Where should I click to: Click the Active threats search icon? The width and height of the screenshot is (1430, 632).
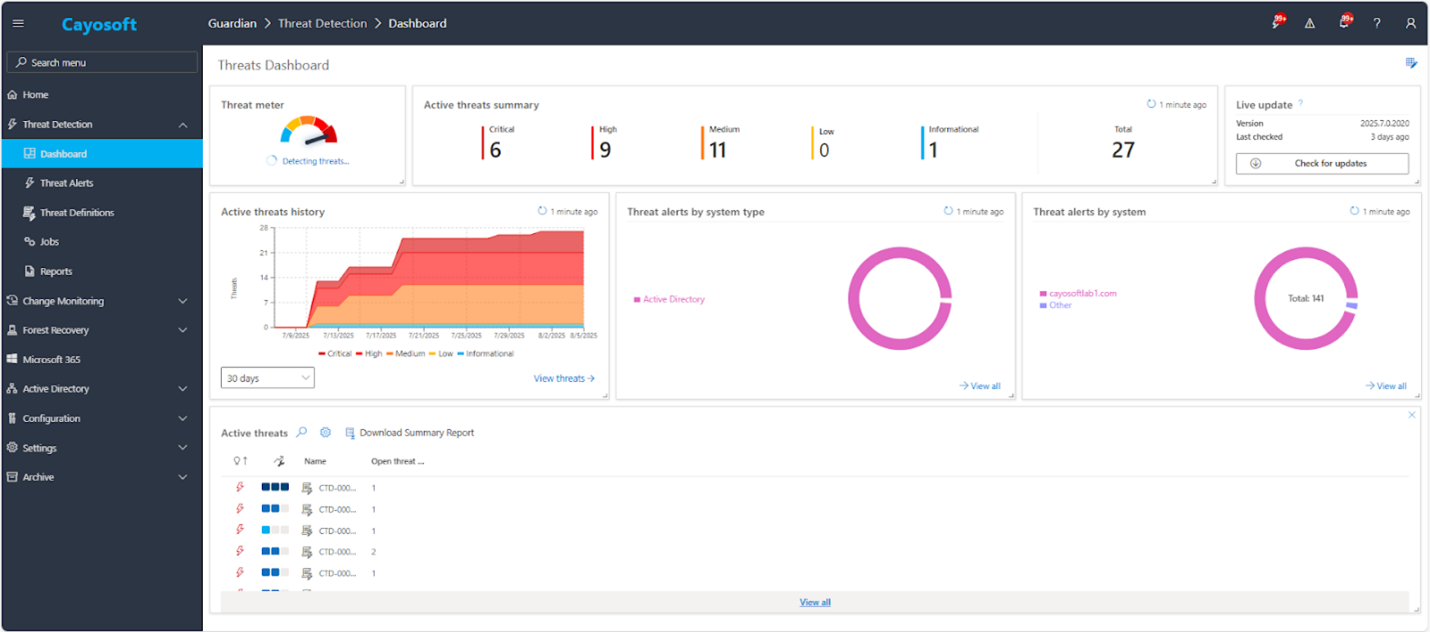click(x=302, y=433)
